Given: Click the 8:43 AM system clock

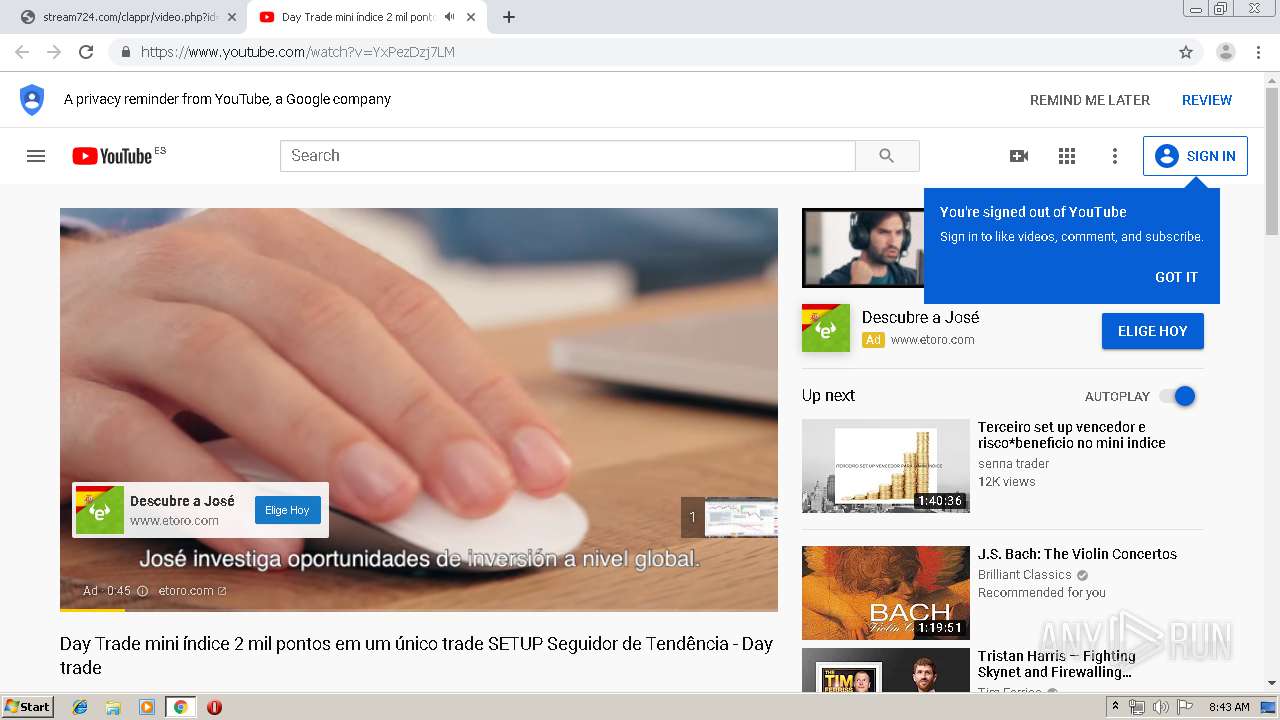Looking at the screenshot, I should (x=1229, y=707).
